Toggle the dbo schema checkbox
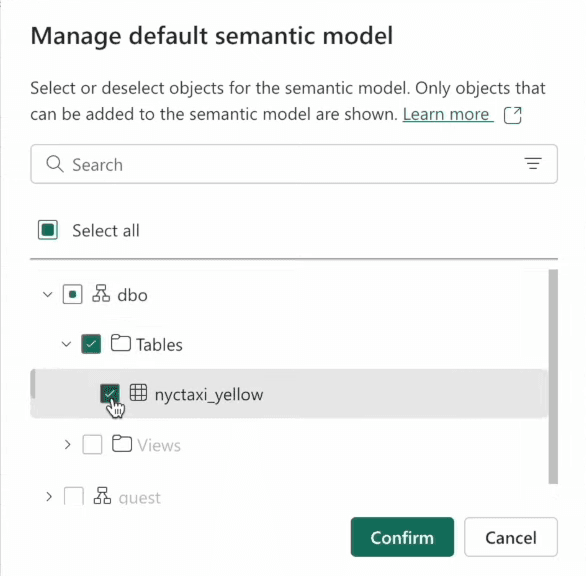 [x=73, y=294]
